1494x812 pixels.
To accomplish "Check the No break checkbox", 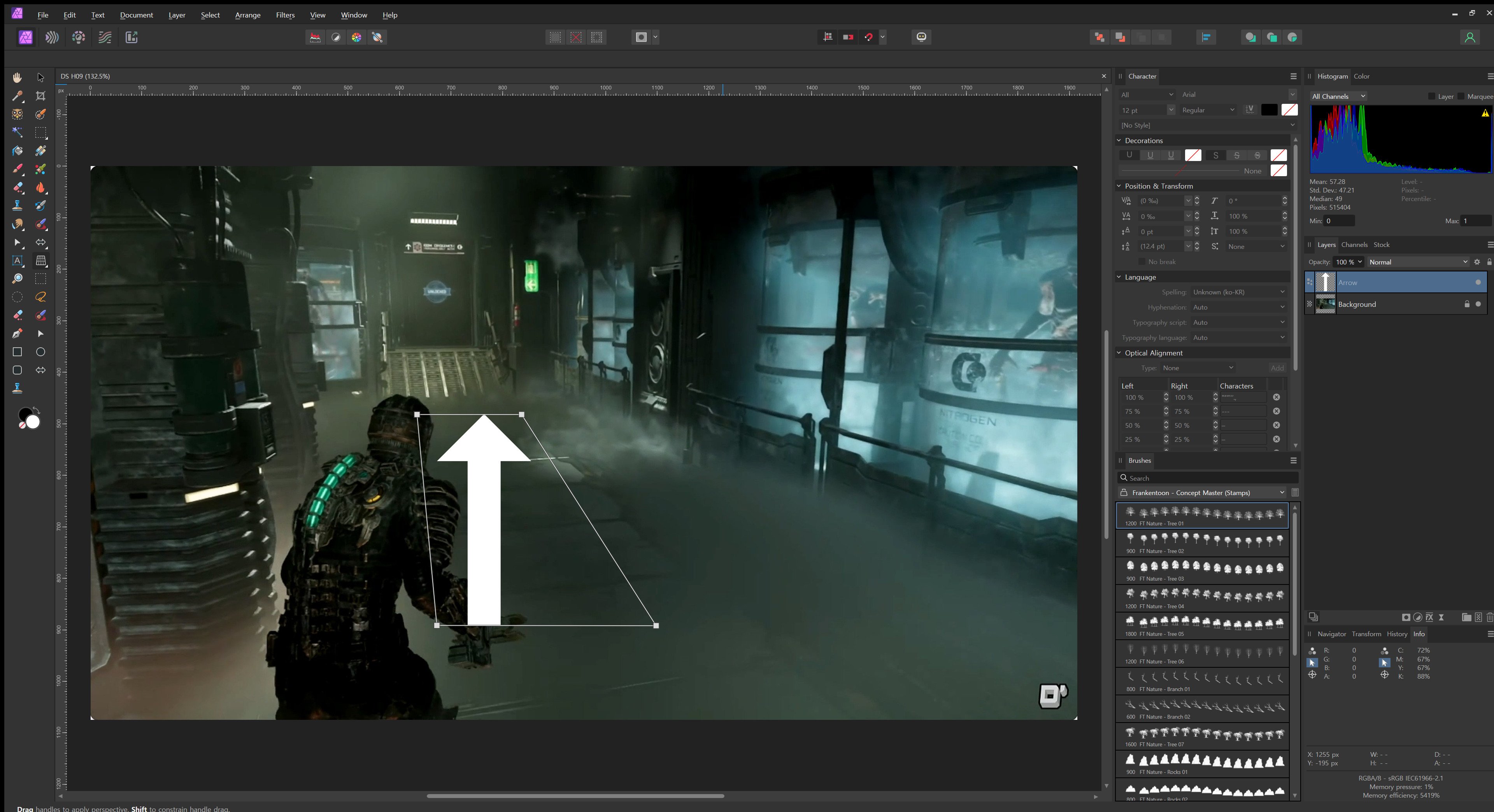I will click(x=1142, y=261).
